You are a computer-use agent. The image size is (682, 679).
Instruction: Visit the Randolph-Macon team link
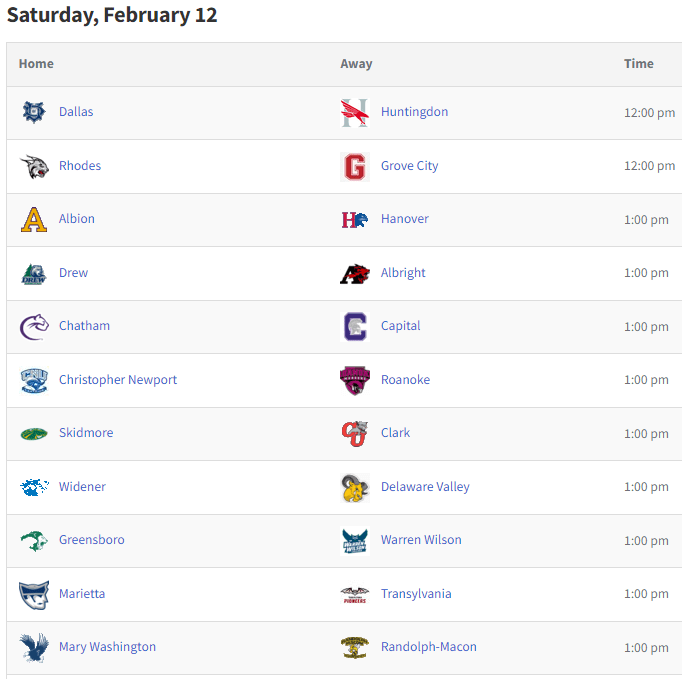click(x=429, y=647)
